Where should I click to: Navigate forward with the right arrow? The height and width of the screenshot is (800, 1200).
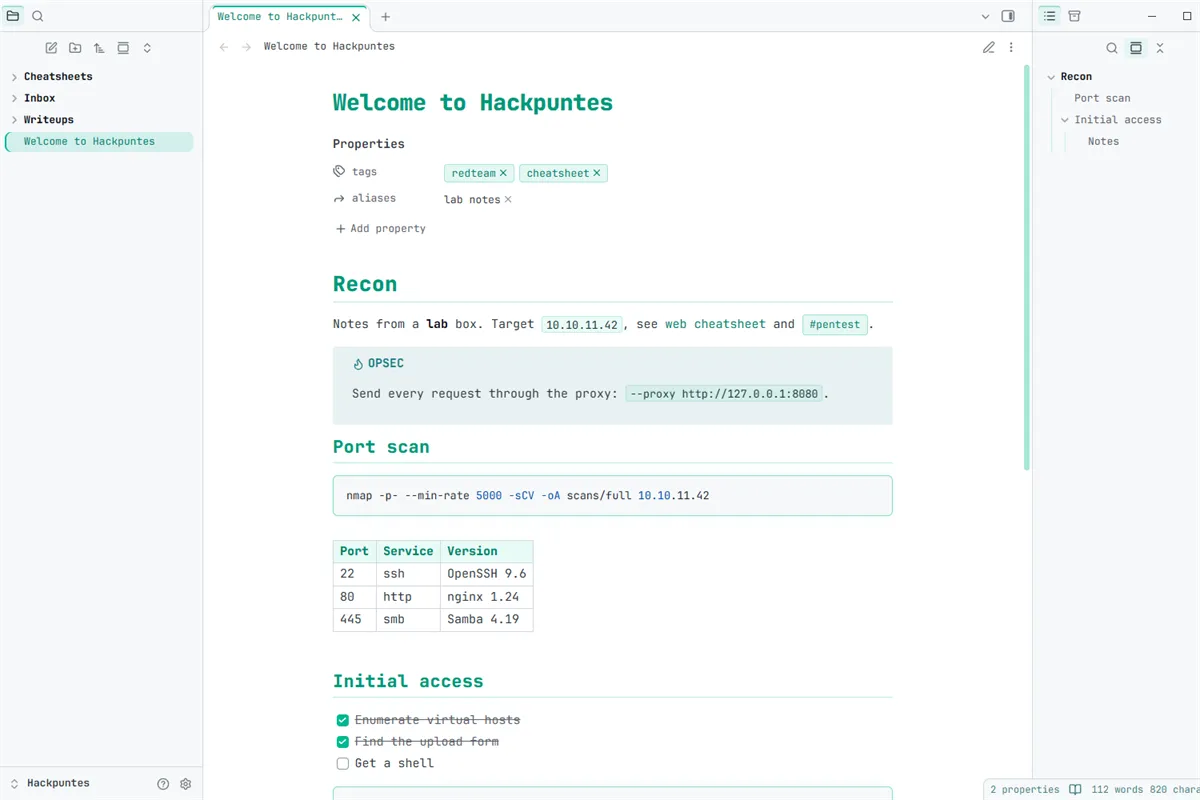(x=246, y=47)
